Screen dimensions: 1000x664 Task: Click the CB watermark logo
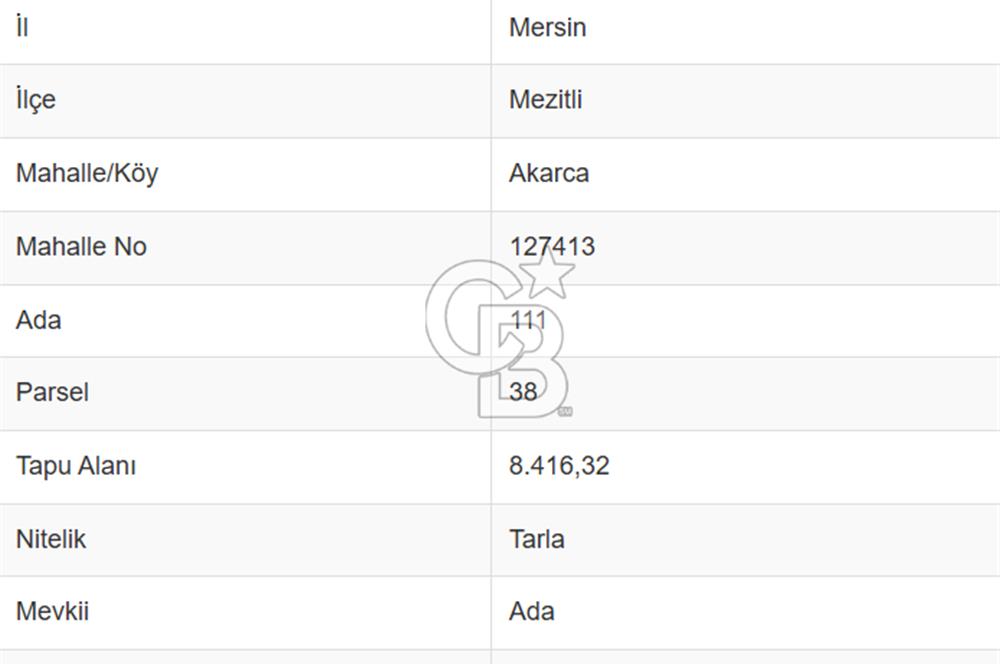tap(497, 340)
